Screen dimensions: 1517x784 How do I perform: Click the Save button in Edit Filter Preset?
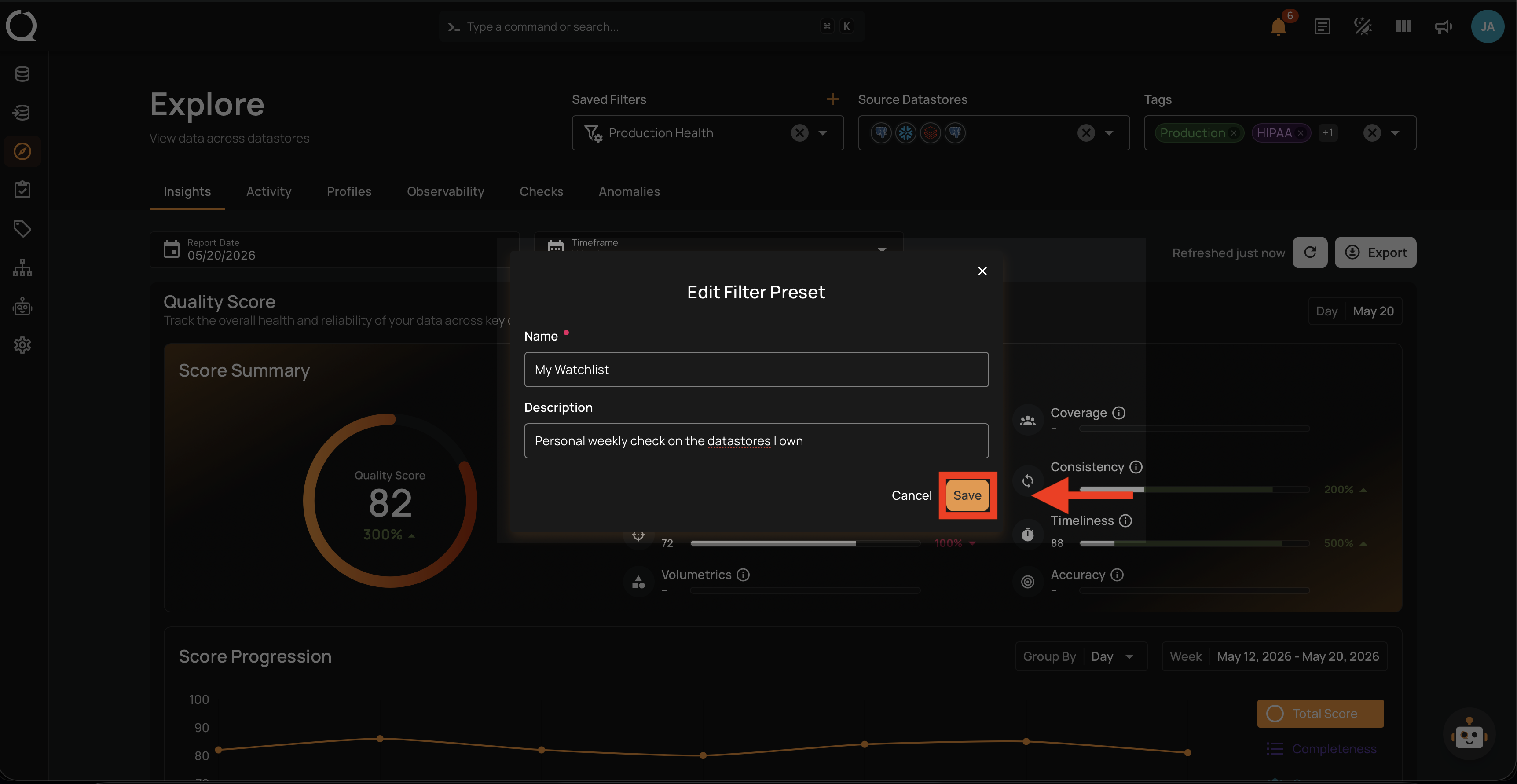coord(967,495)
